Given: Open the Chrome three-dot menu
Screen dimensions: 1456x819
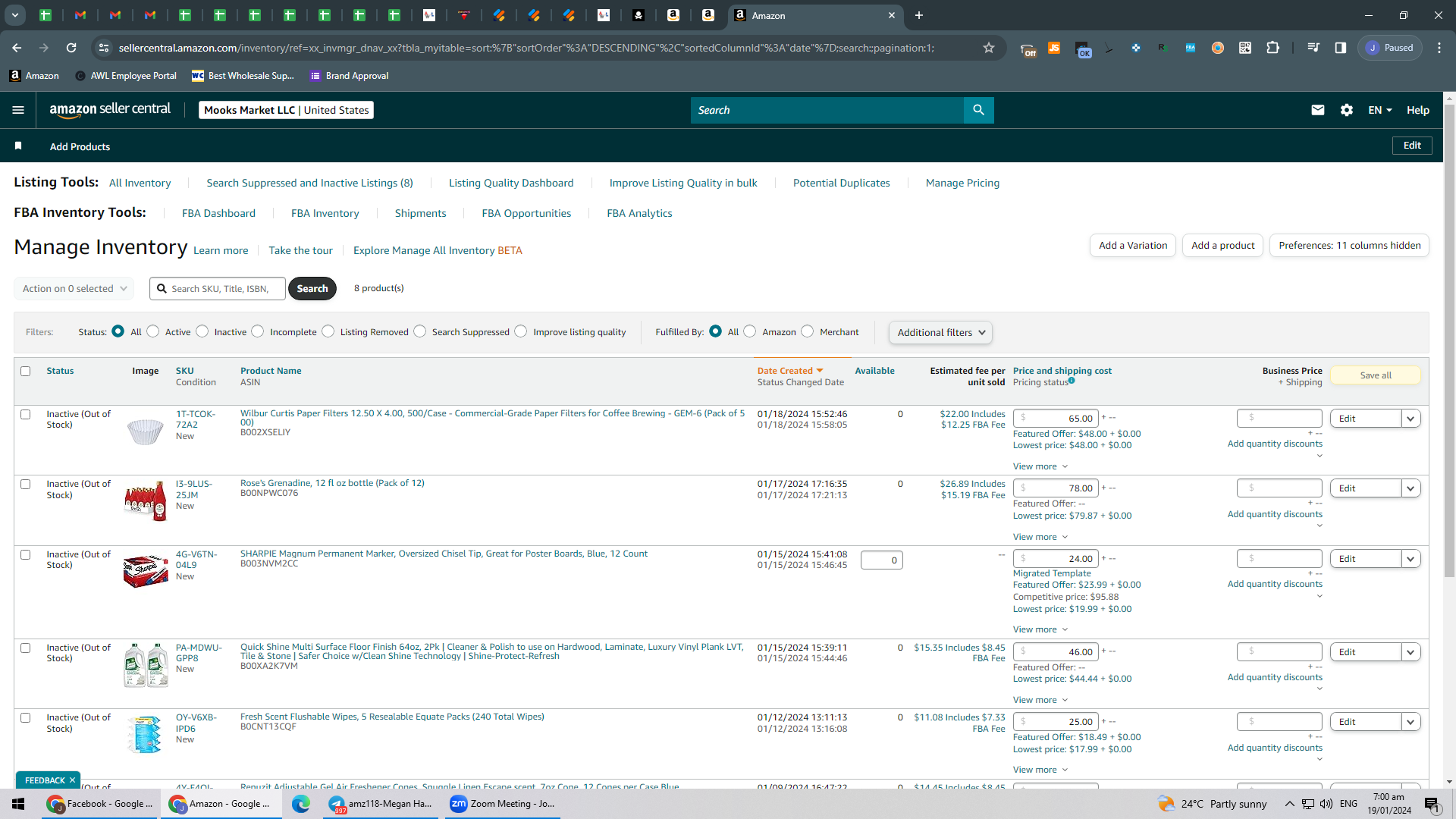Looking at the screenshot, I should tap(1439, 48).
